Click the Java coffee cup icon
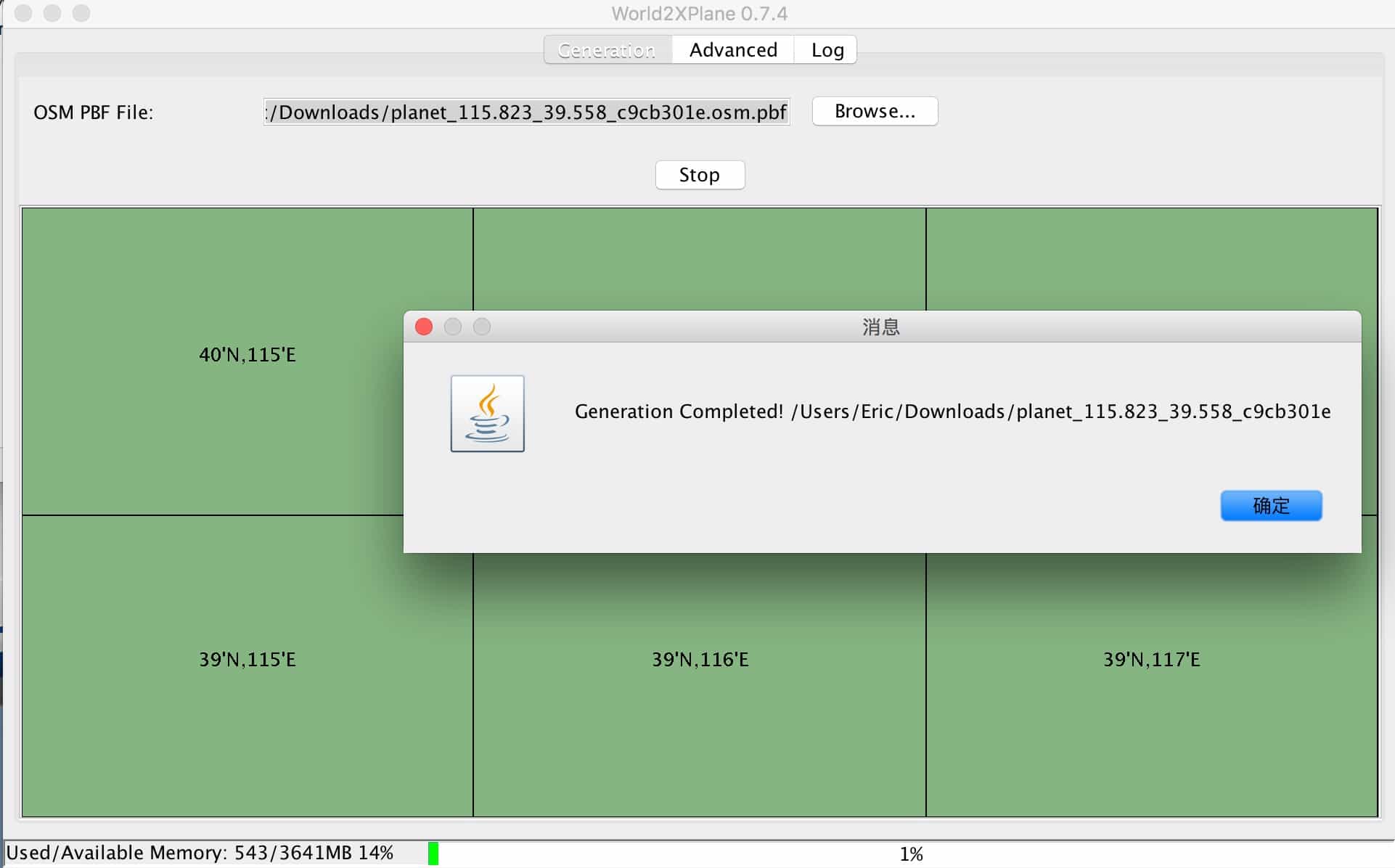The image size is (1395, 868). pos(487,414)
